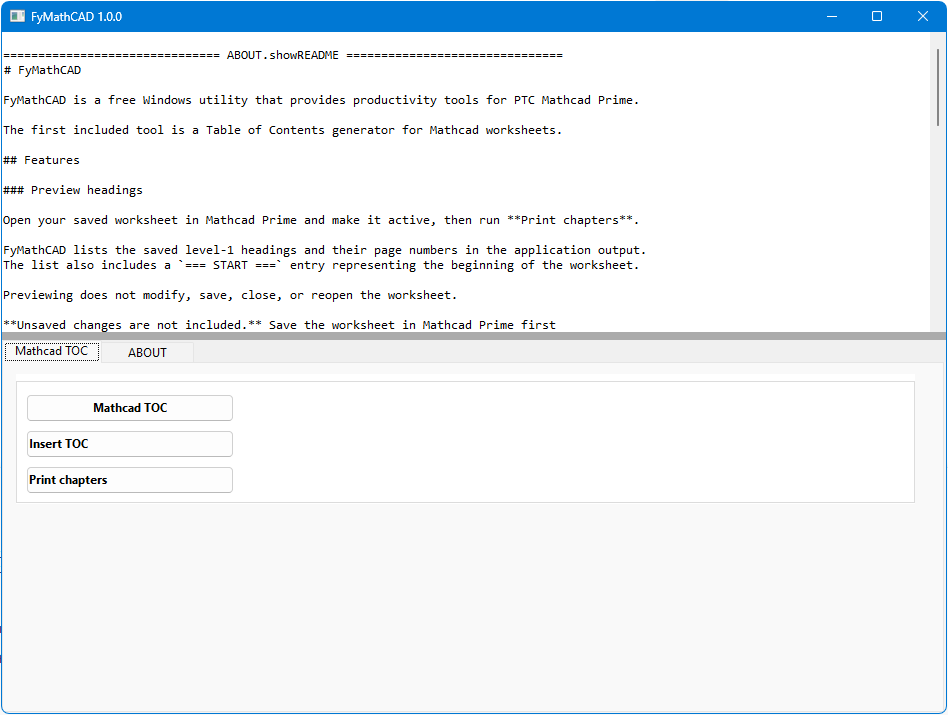Click the FyMathCAD app icon in title bar
Screen dimensions: 948x715
pos(17,16)
